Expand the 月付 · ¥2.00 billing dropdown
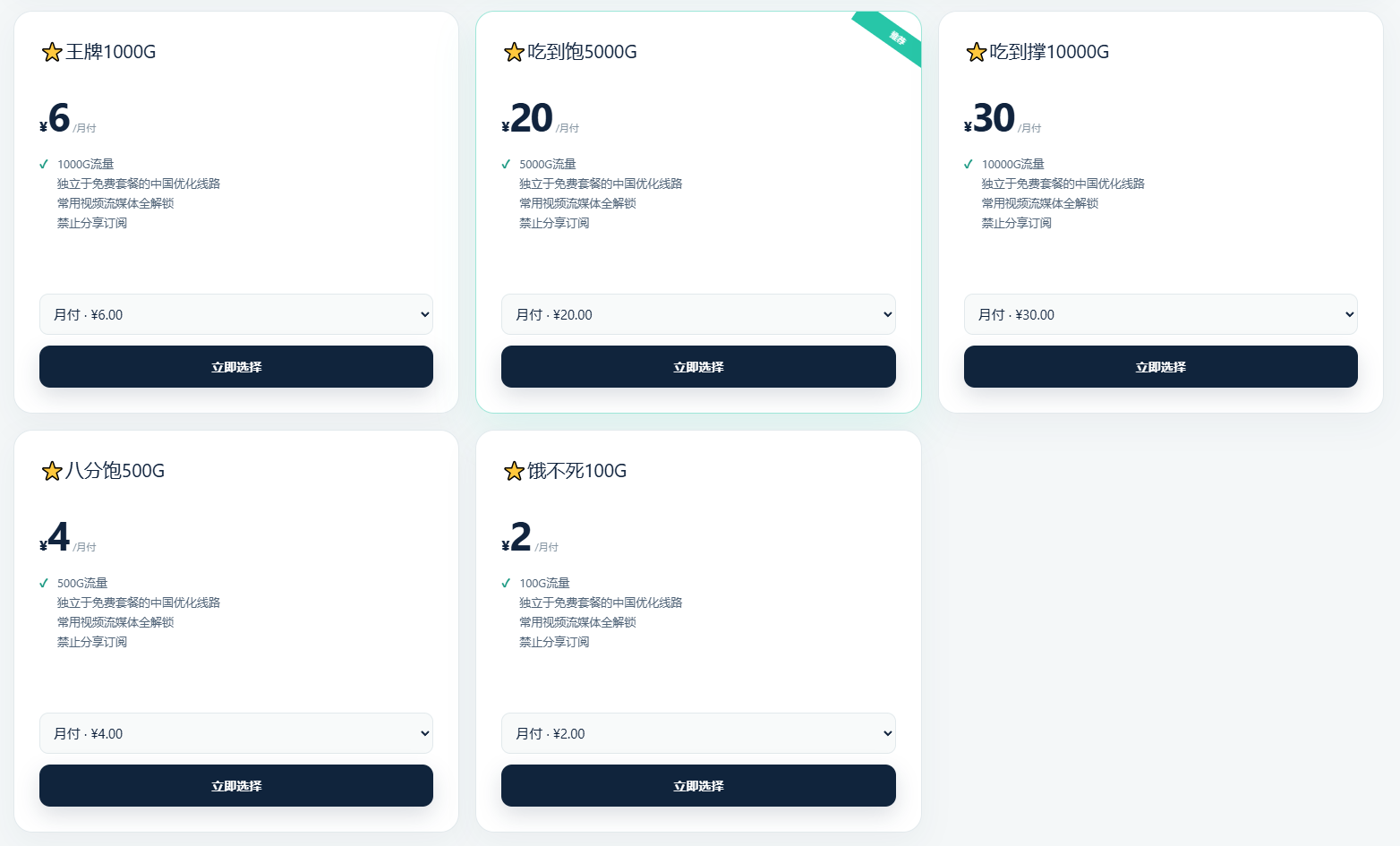Screen dimensions: 1400x846 pos(698,733)
